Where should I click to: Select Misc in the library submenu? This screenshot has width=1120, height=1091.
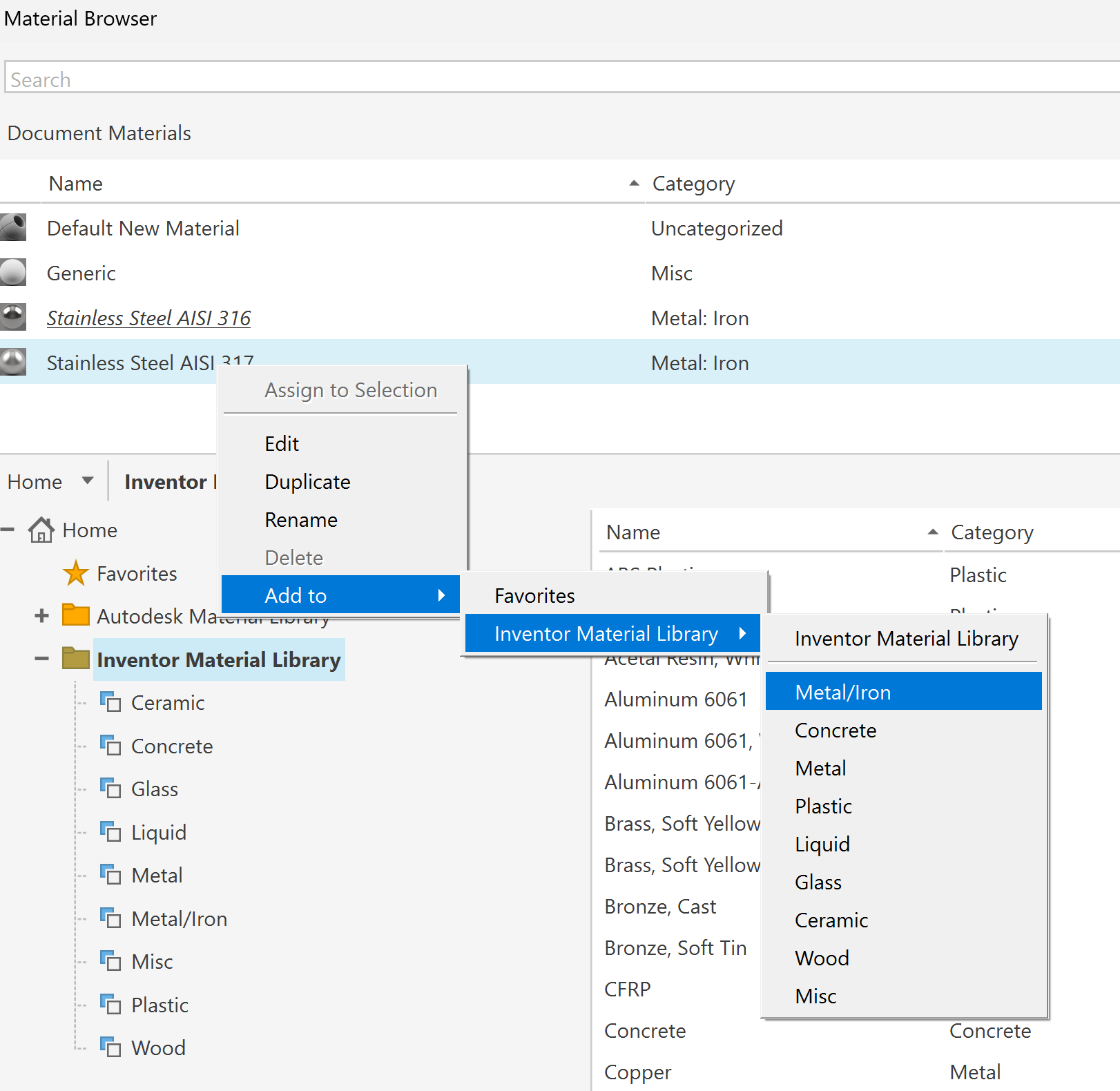point(904,996)
